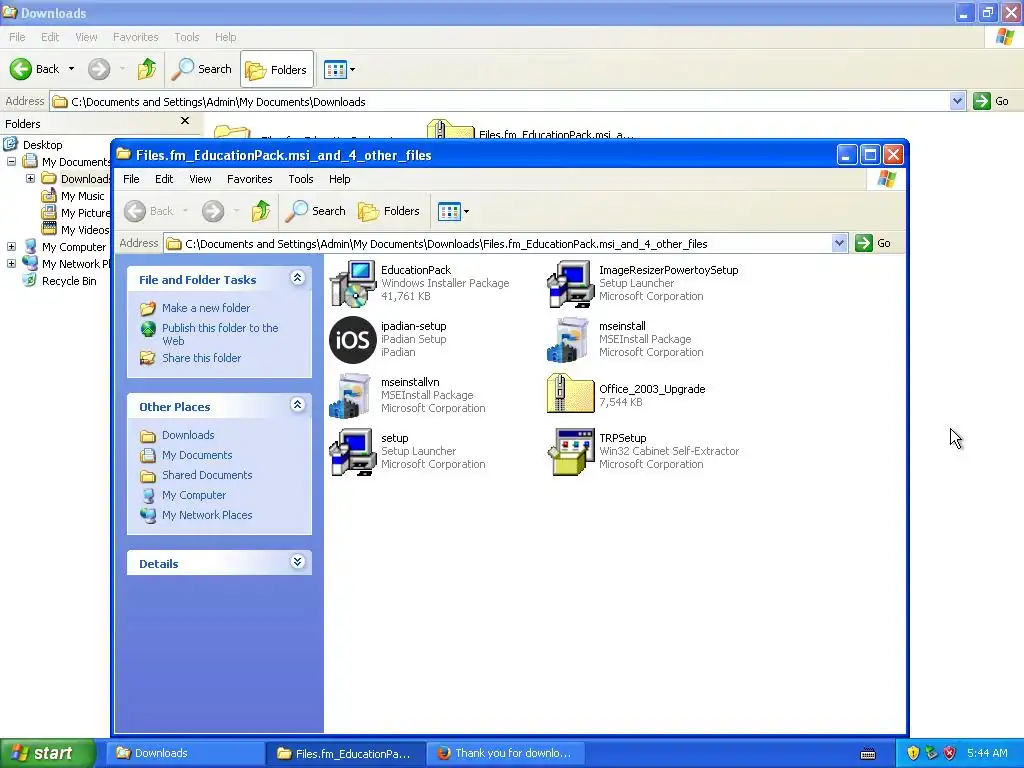Expand the Details panel
Viewport: 1024px width, 768px height.
point(297,562)
